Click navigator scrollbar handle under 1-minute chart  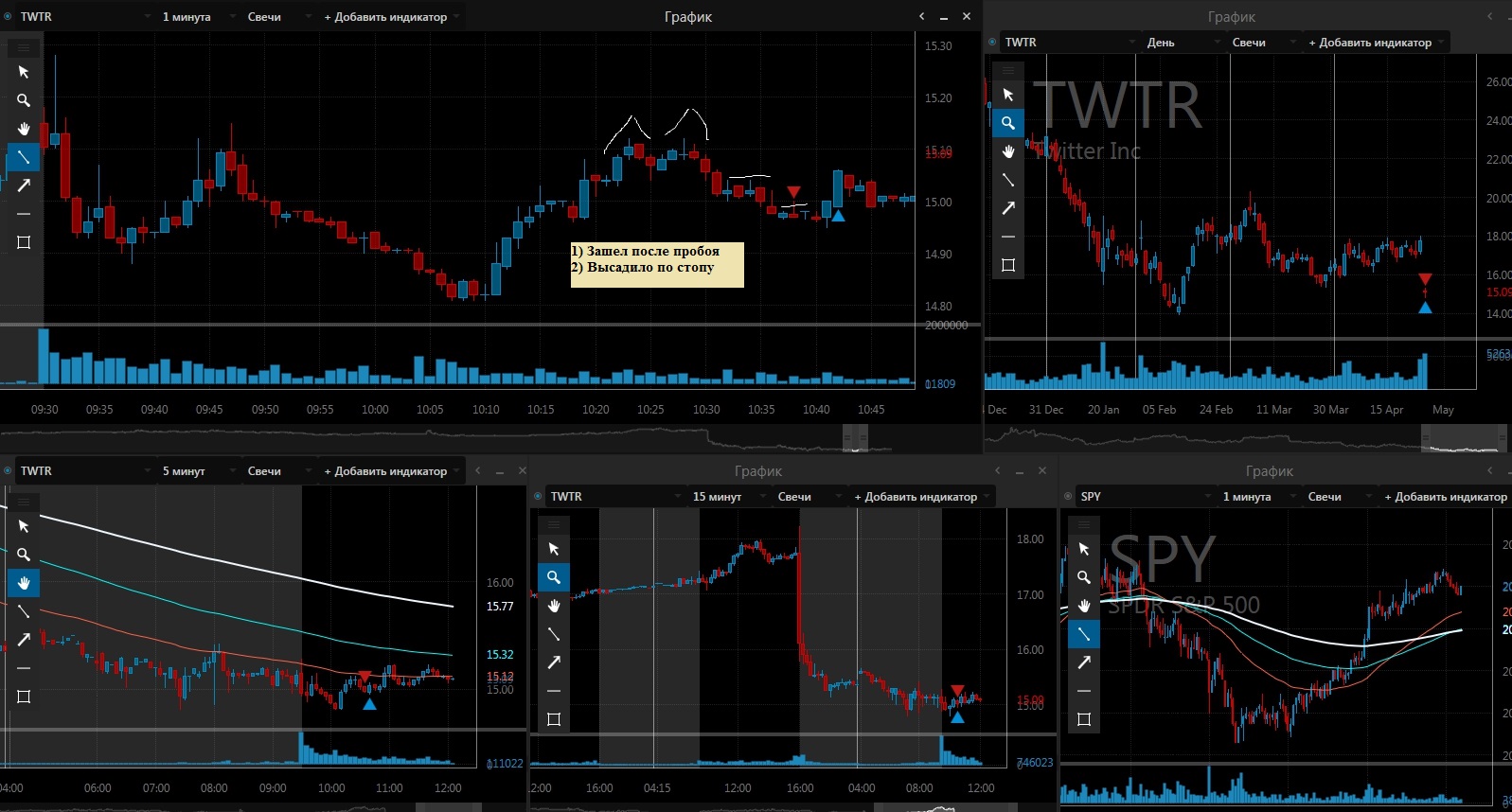(855, 438)
